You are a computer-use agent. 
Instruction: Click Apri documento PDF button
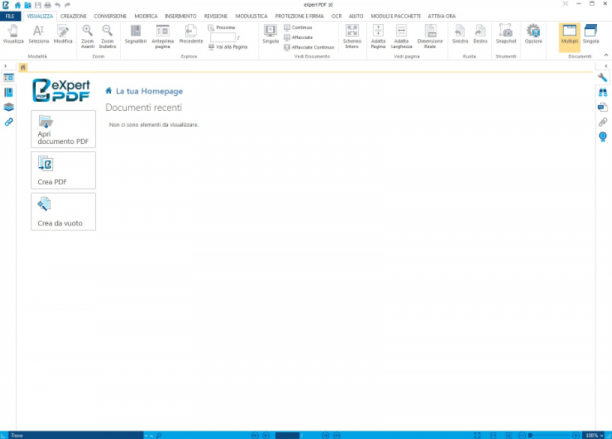tap(63, 129)
